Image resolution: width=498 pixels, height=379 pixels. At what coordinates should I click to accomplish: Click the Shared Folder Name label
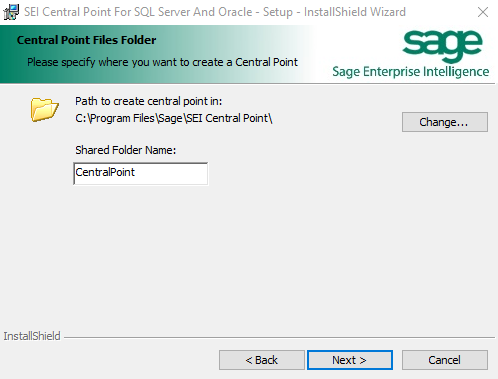pyautogui.click(x=125, y=150)
